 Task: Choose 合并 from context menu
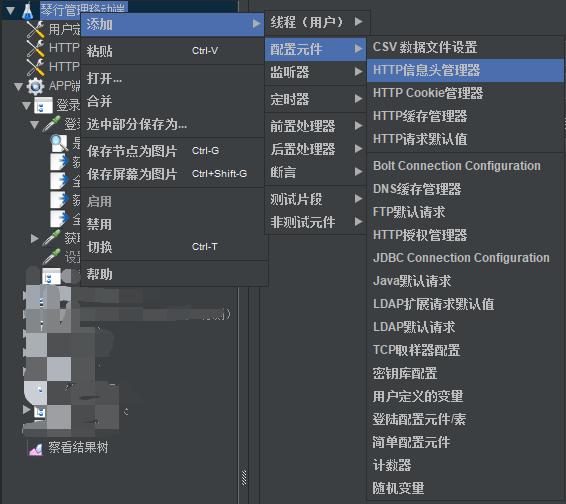(173, 101)
